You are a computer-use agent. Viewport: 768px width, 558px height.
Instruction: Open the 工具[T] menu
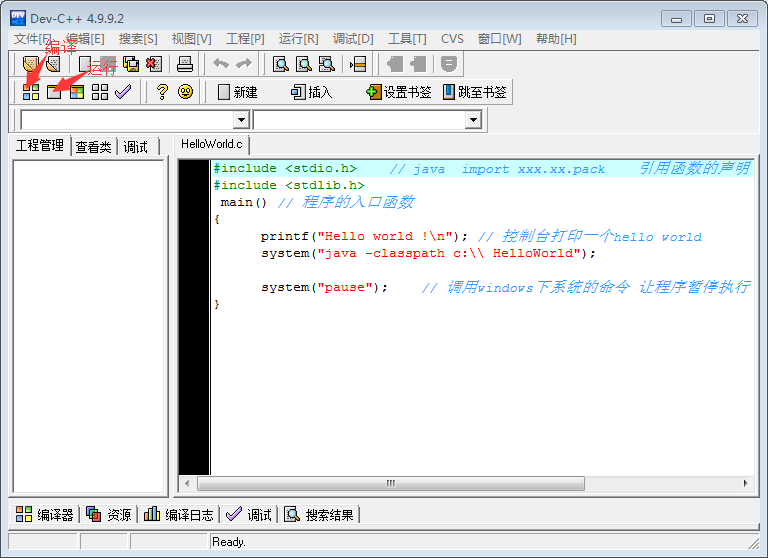click(x=408, y=39)
